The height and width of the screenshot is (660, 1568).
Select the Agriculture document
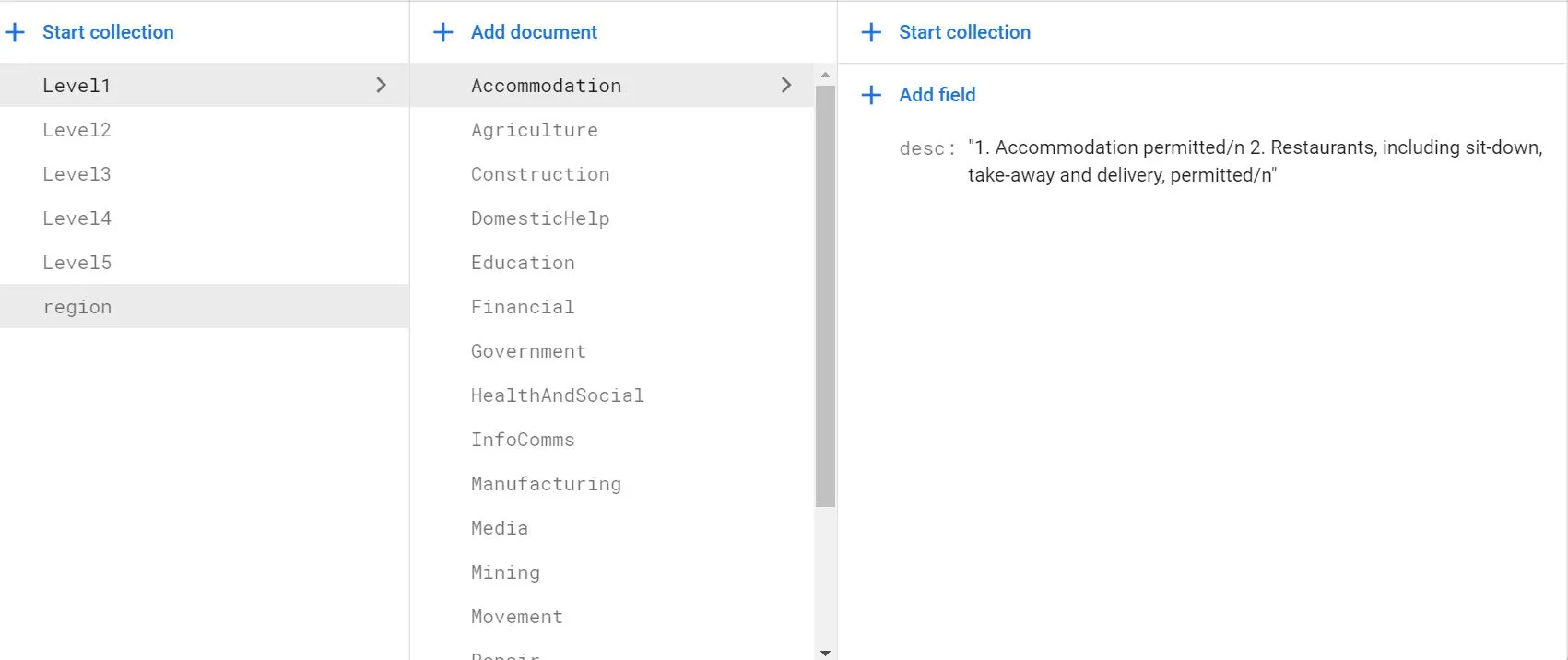[535, 130]
